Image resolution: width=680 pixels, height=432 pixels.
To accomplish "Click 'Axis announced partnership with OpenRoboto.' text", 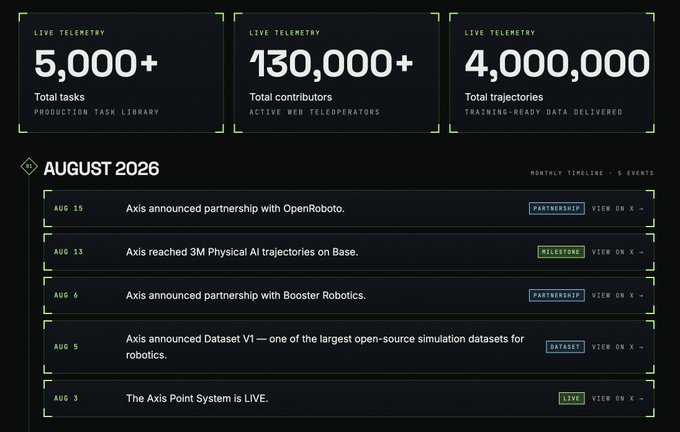I will coord(235,209).
